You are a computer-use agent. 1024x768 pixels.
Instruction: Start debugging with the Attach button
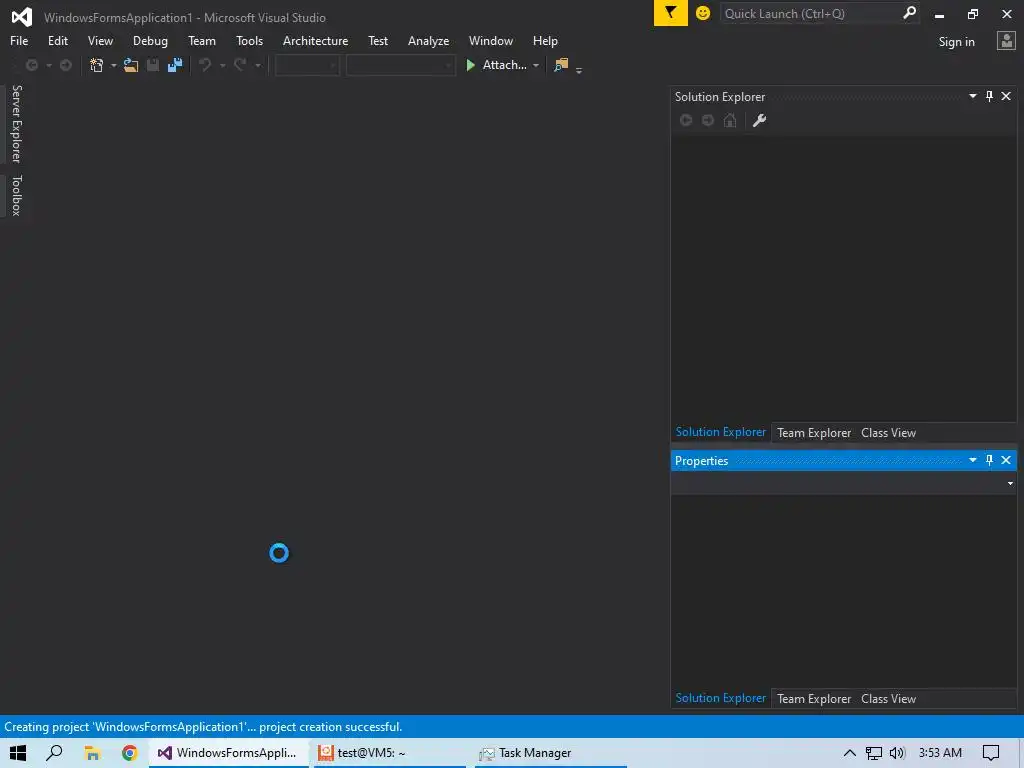click(x=496, y=65)
